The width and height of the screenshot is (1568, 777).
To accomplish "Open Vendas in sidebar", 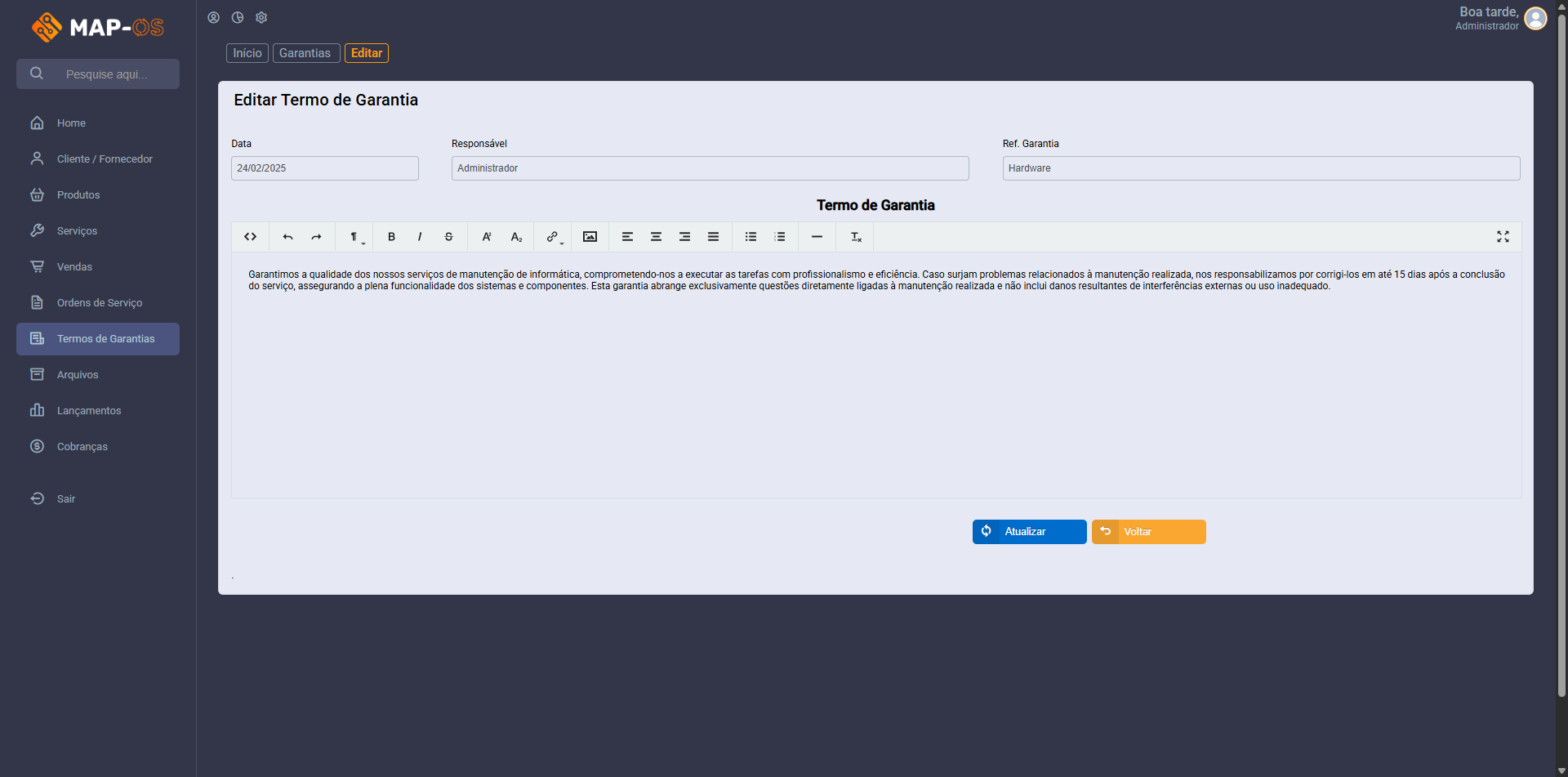I will [98, 267].
